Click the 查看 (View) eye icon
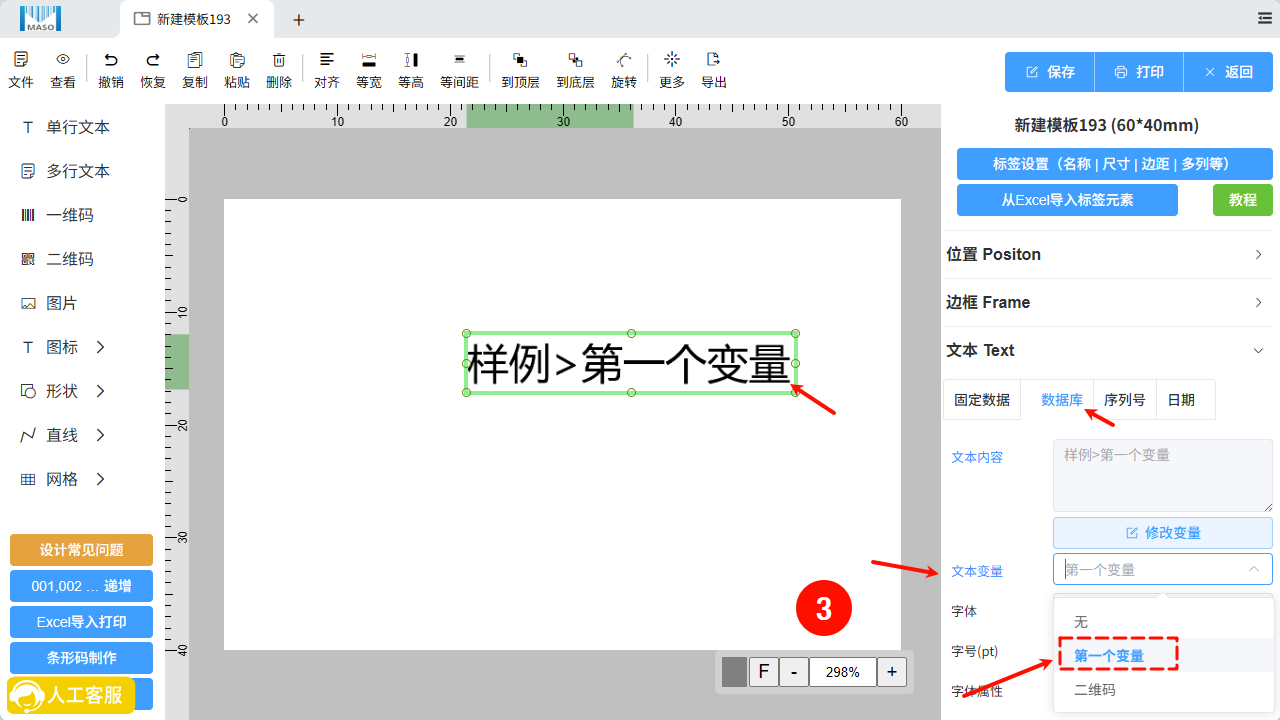The image size is (1280, 720). [x=63, y=70]
